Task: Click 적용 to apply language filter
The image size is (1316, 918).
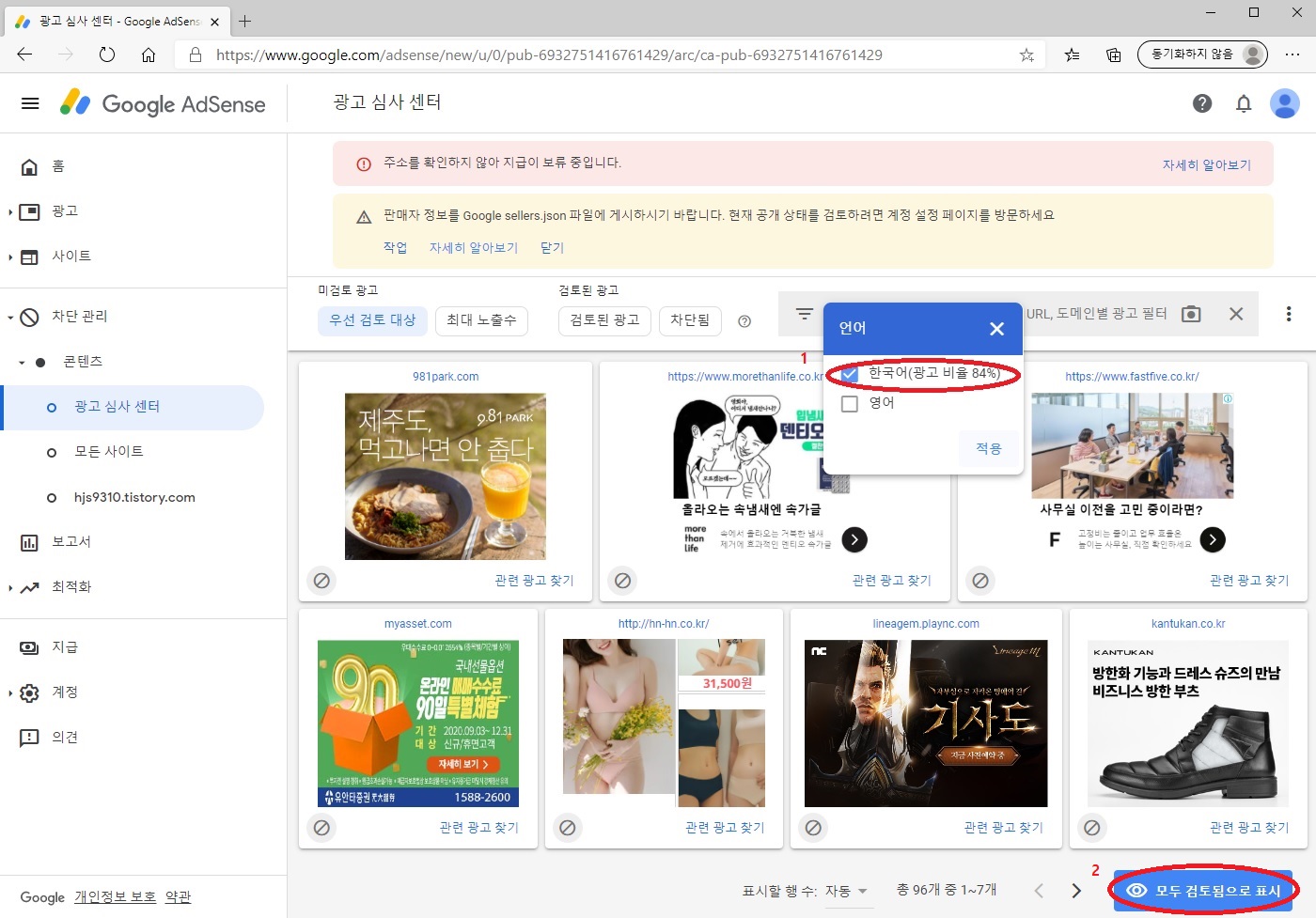Action: click(988, 448)
